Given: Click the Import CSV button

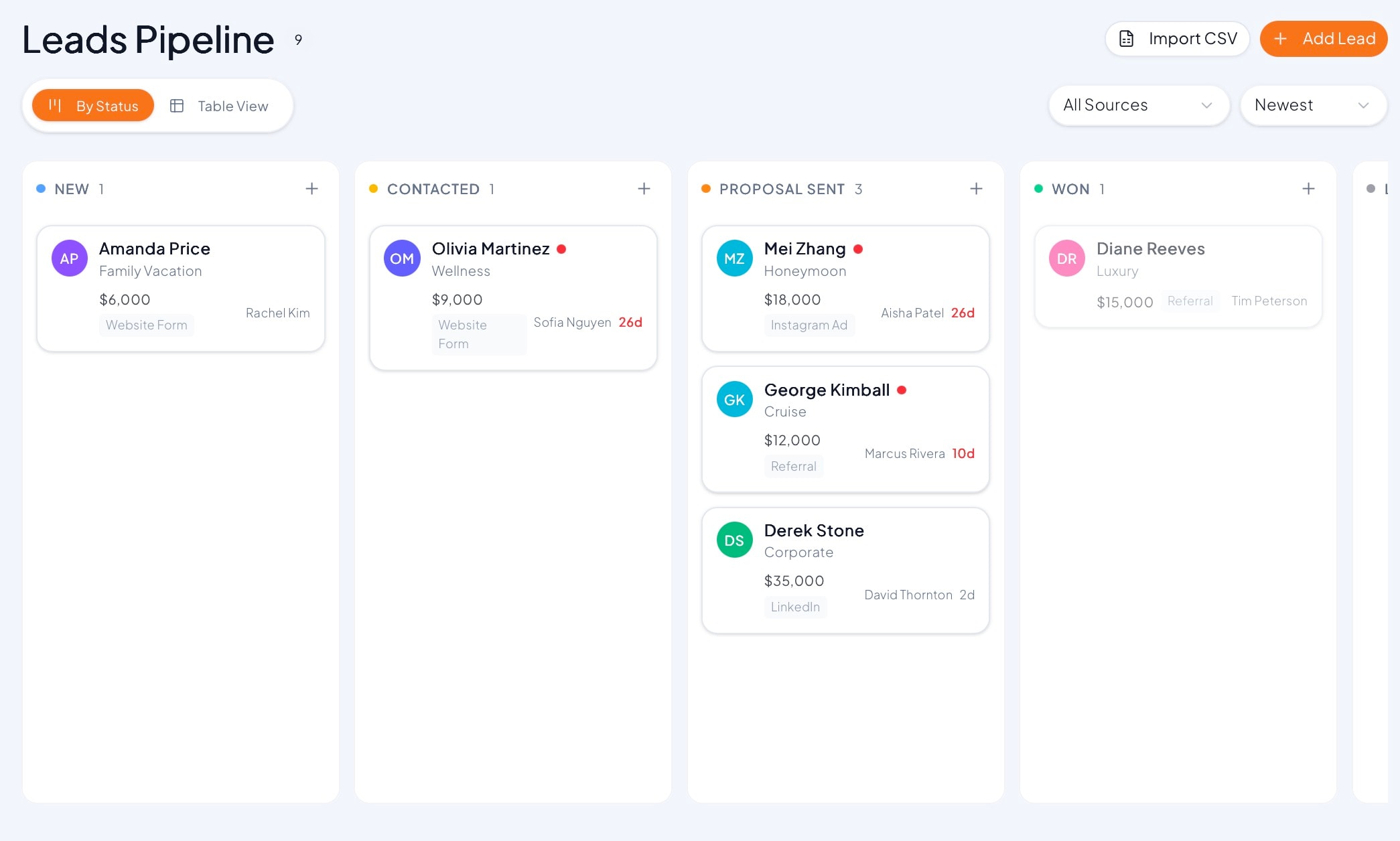Looking at the screenshot, I should click(x=1177, y=38).
